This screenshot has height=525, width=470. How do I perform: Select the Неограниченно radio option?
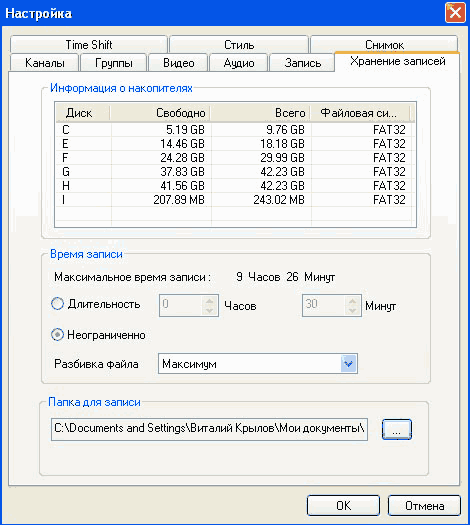57,335
